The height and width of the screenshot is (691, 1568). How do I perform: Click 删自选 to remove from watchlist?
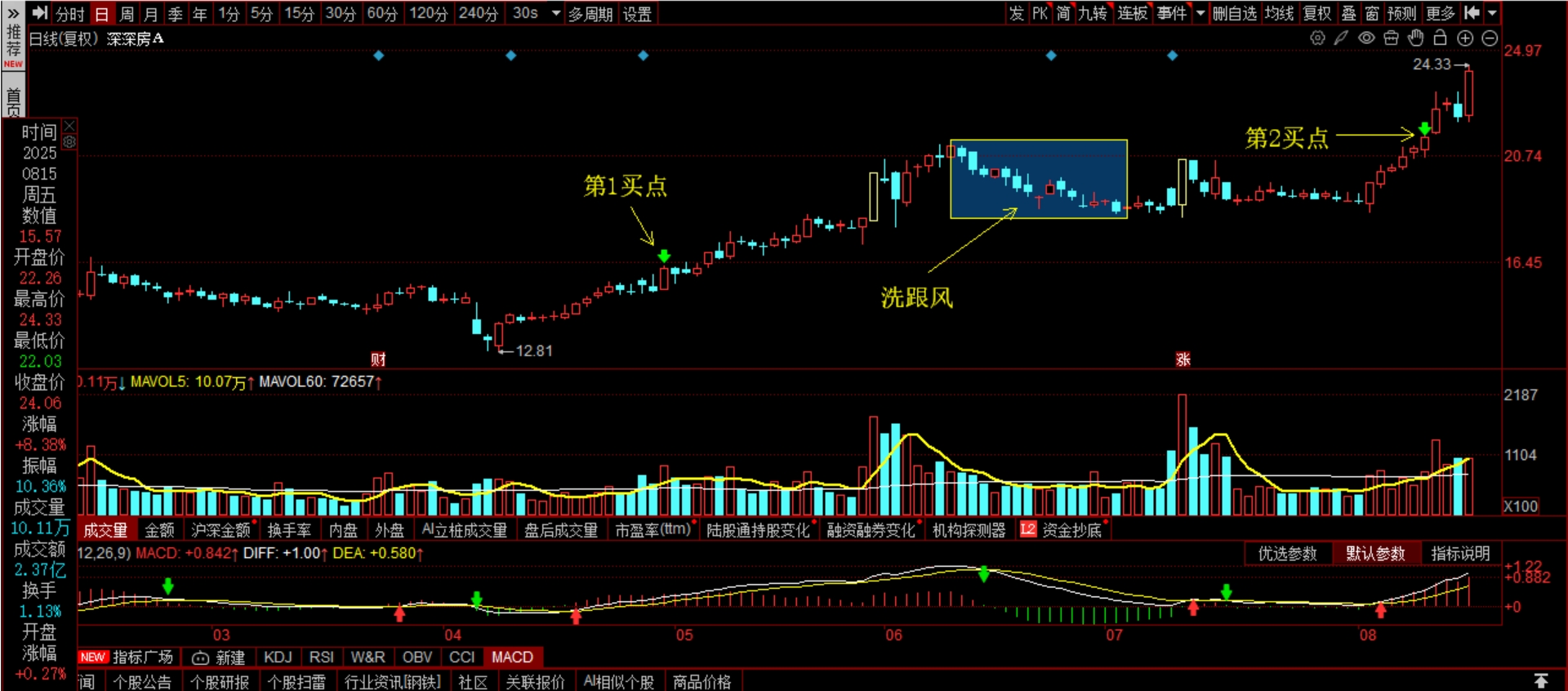click(1234, 13)
